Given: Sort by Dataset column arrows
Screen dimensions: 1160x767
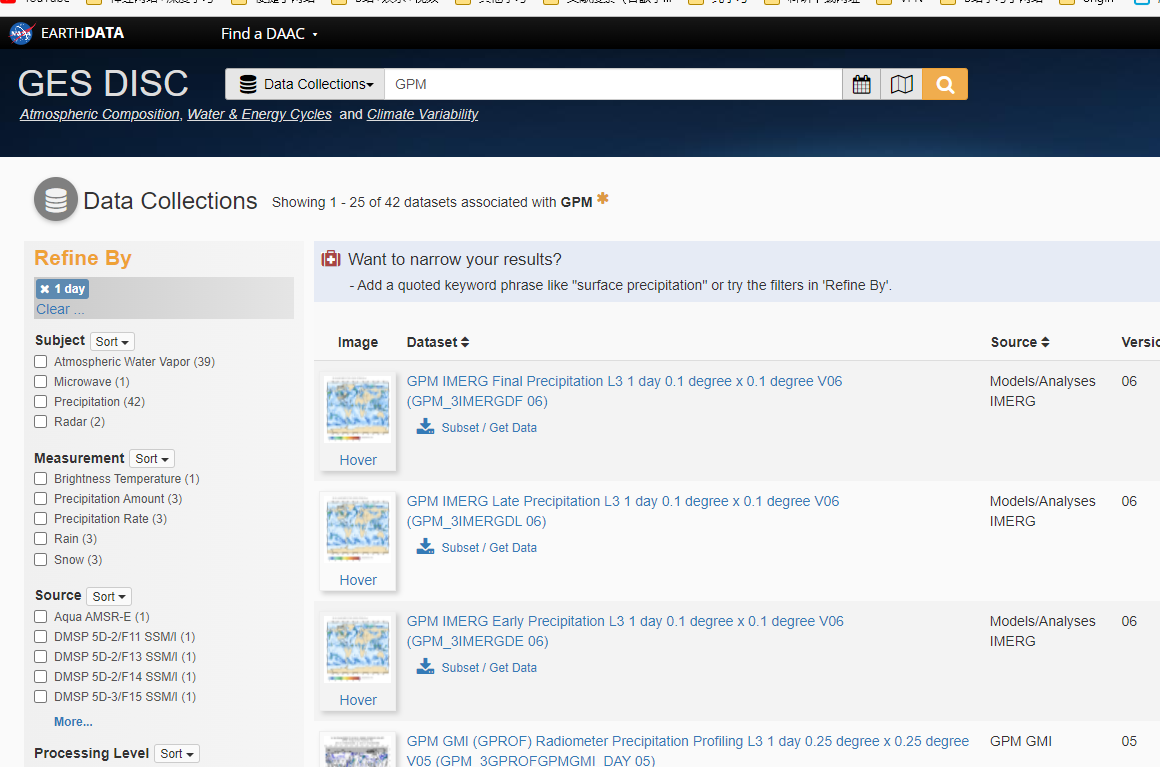Looking at the screenshot, I should pos(465,342).
